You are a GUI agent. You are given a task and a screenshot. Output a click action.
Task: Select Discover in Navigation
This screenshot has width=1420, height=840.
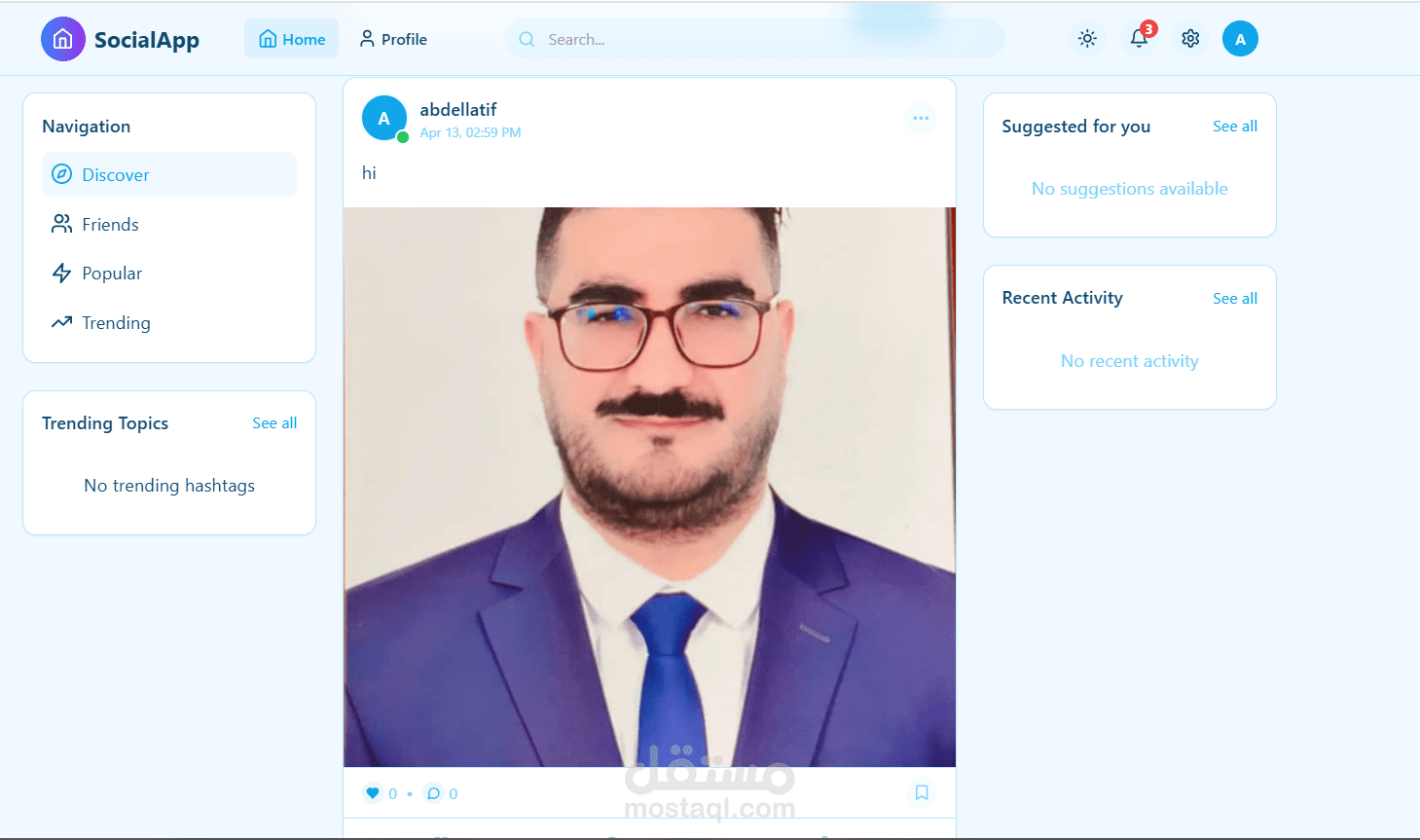[x=169, y=174]
